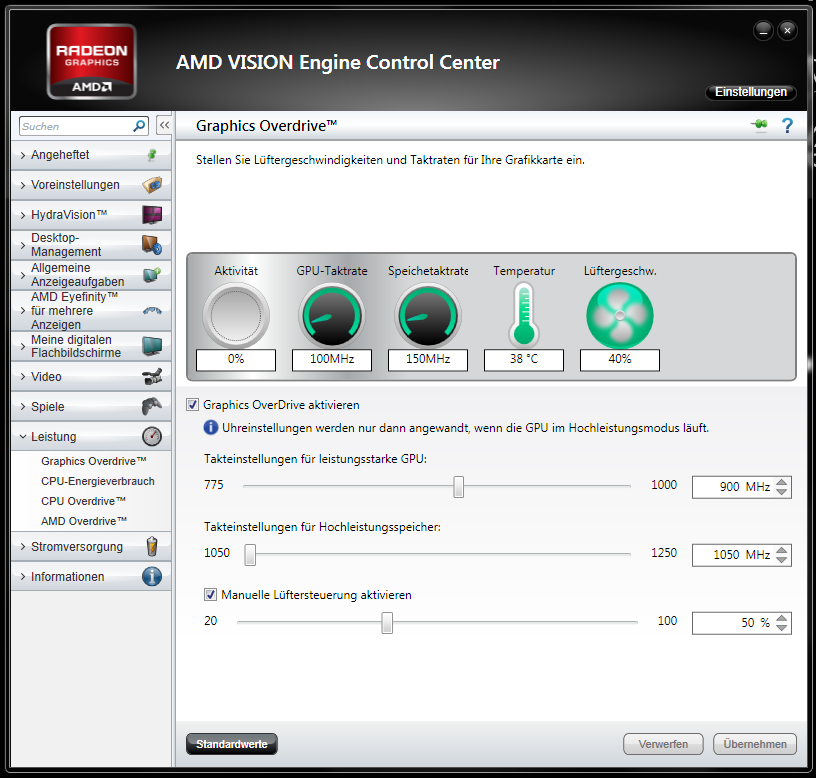
Task: Click the Temperatur thermometer icon
Action: tap(524, 314)
